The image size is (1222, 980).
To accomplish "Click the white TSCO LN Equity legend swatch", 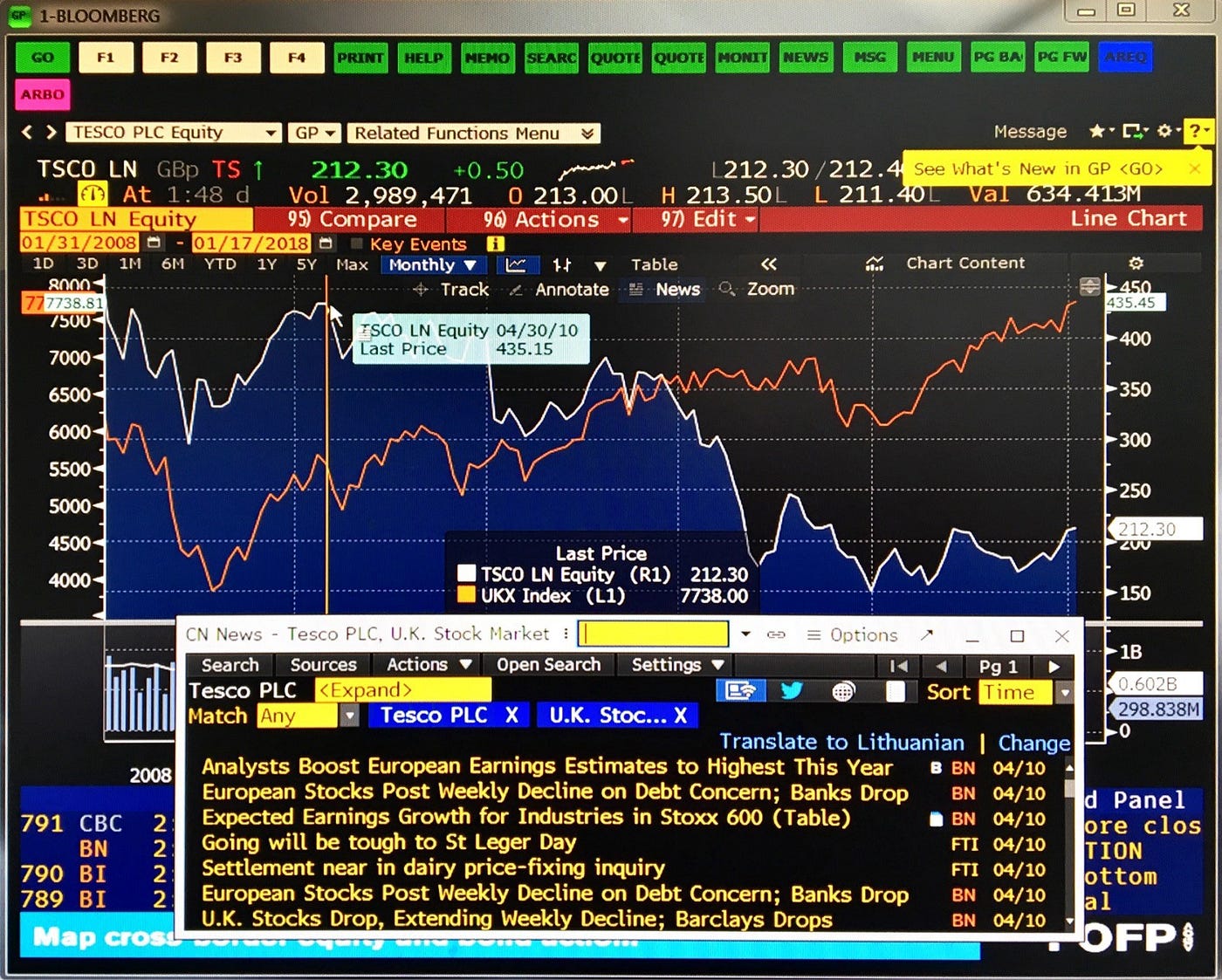I will [467, 573].
